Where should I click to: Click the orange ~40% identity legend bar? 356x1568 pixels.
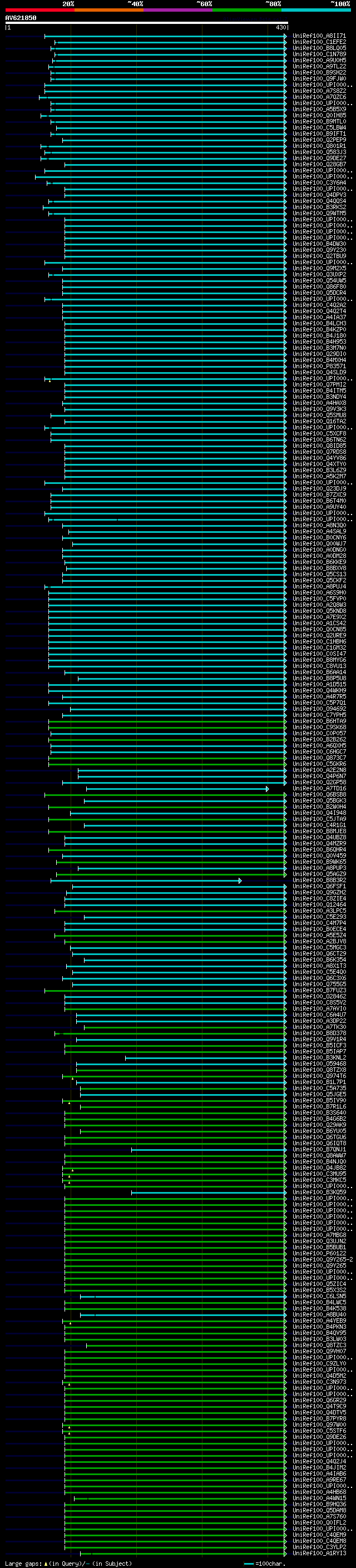point(109,10)
